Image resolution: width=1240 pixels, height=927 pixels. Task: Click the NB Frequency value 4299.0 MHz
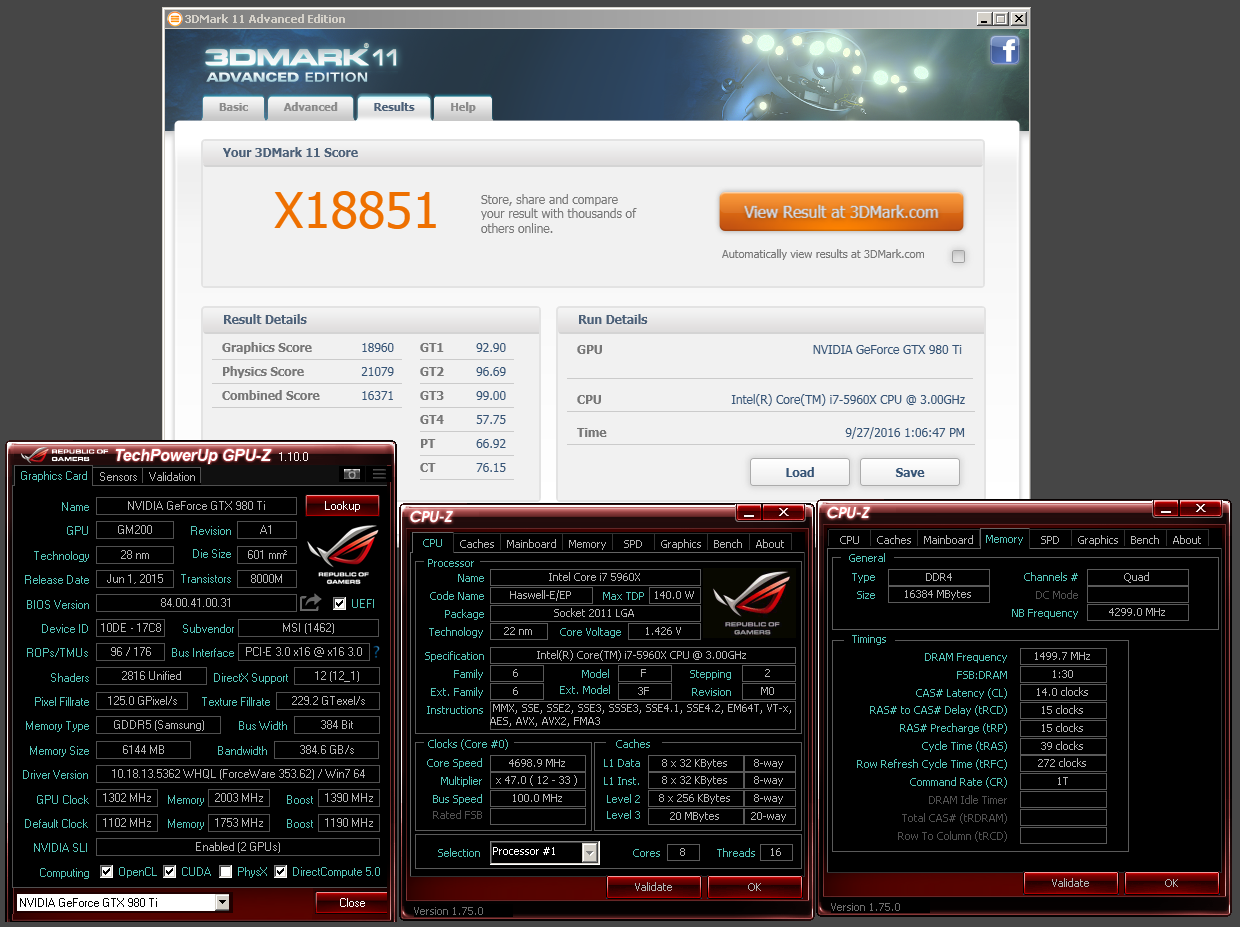pyautogui.click(x=1138, y=613)
